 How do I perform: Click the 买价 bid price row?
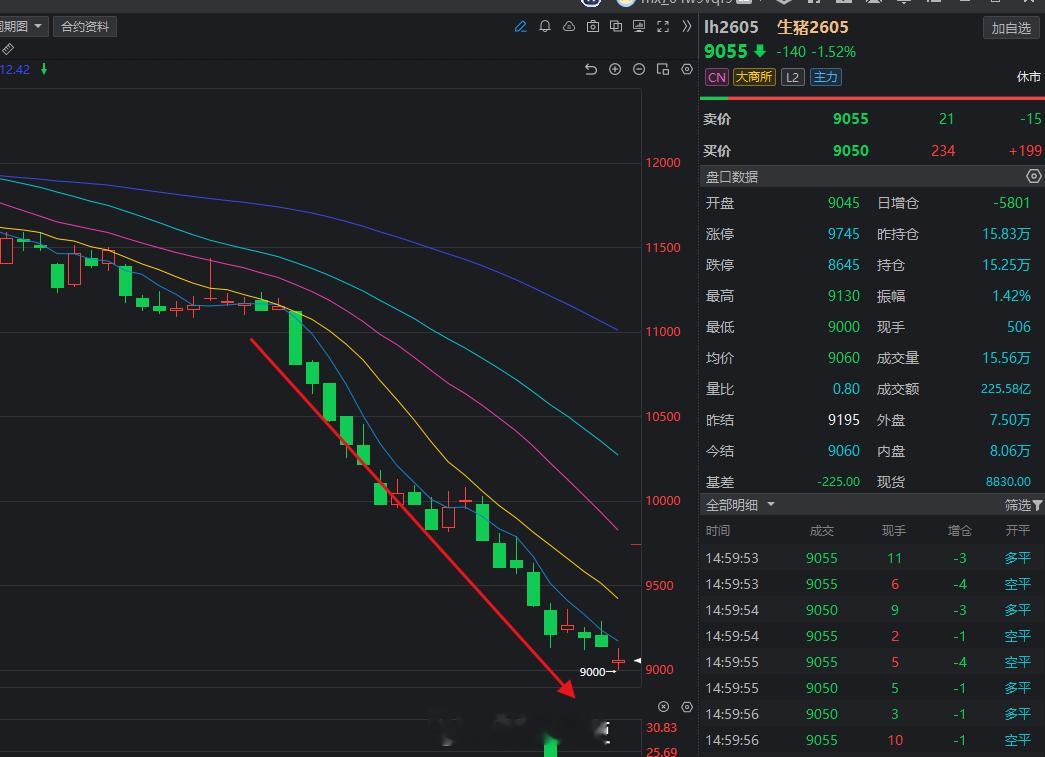pyautogui.click(x=872, y=151)
